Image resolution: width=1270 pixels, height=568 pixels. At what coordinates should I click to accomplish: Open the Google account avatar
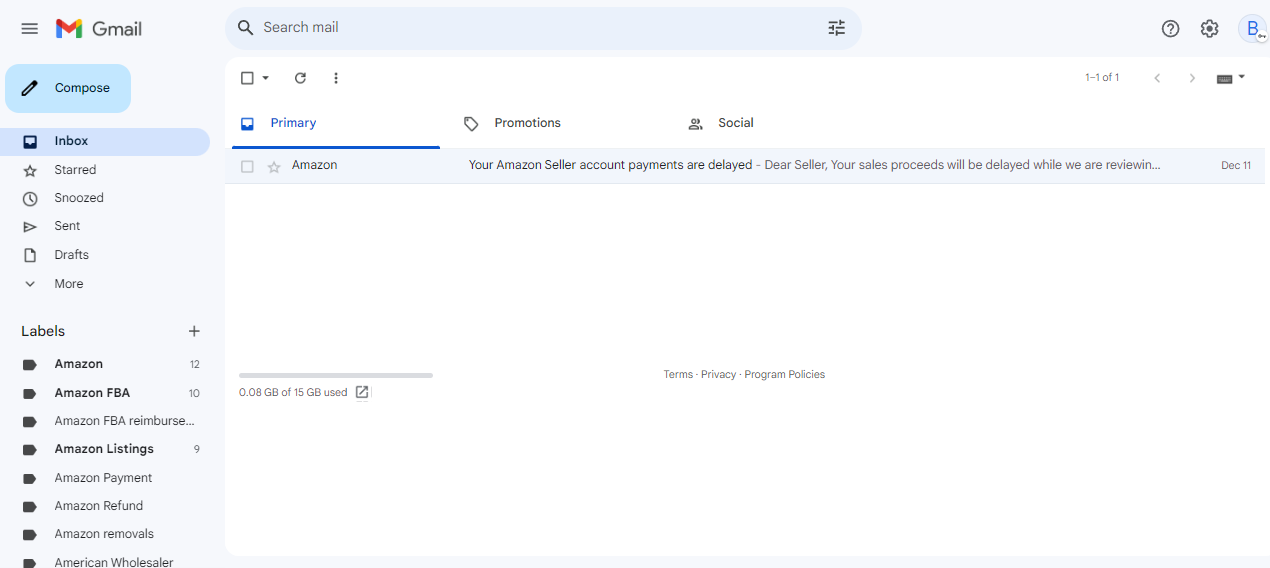(x=1253, y=29)
